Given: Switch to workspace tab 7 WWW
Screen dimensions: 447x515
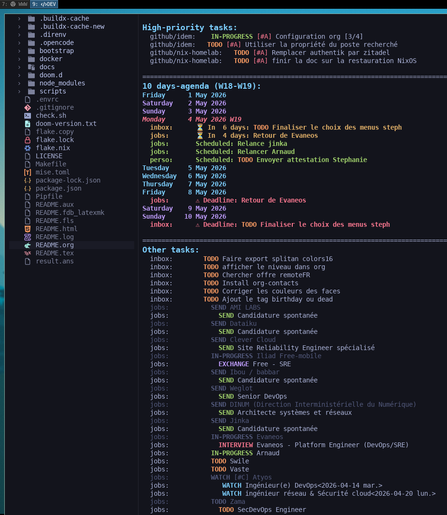Looking at the screenshot, I should pos(15,4).
